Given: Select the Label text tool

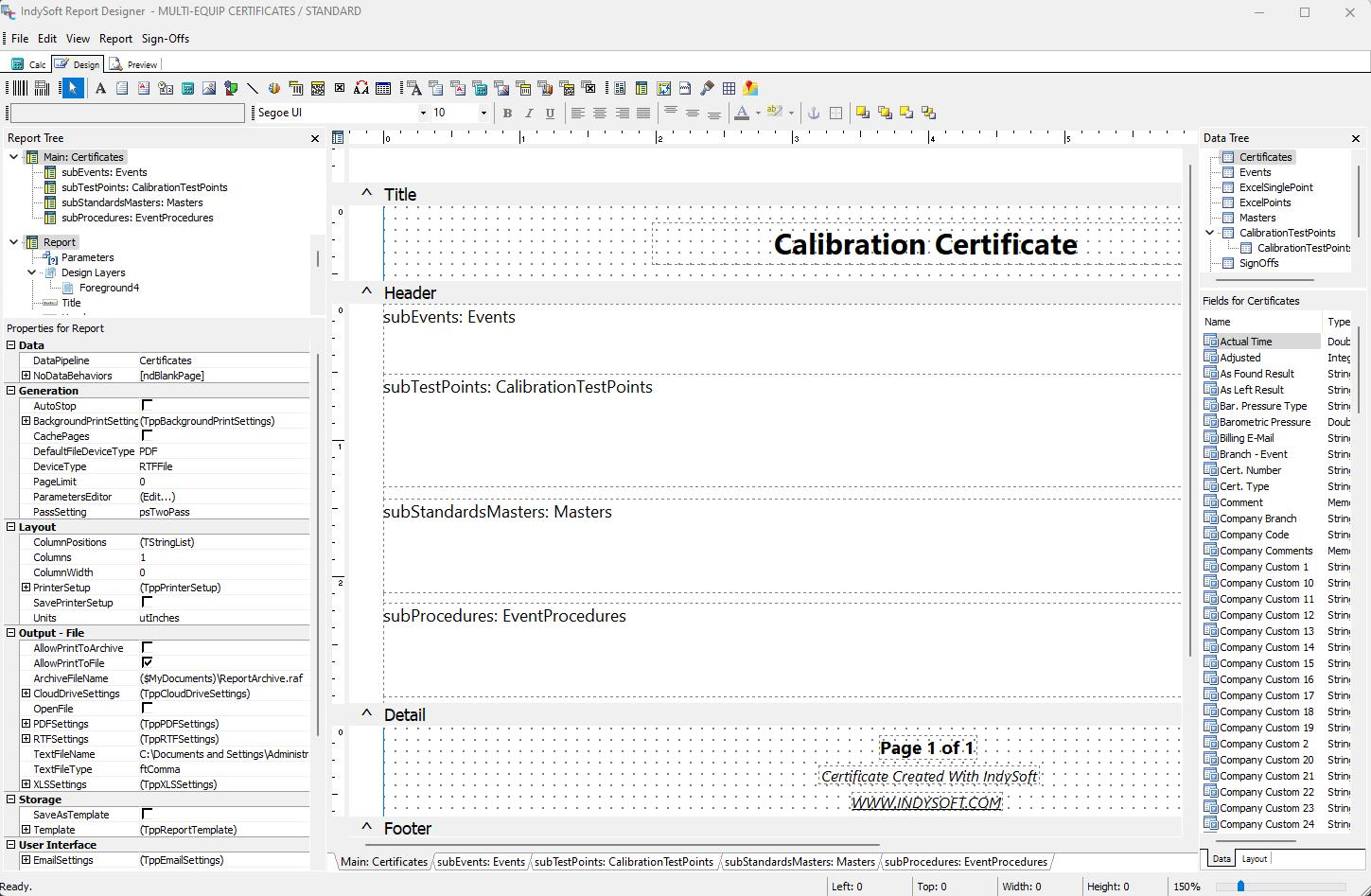Looking at the screenshot, I should pyautogui.click(x=100, y=88).
